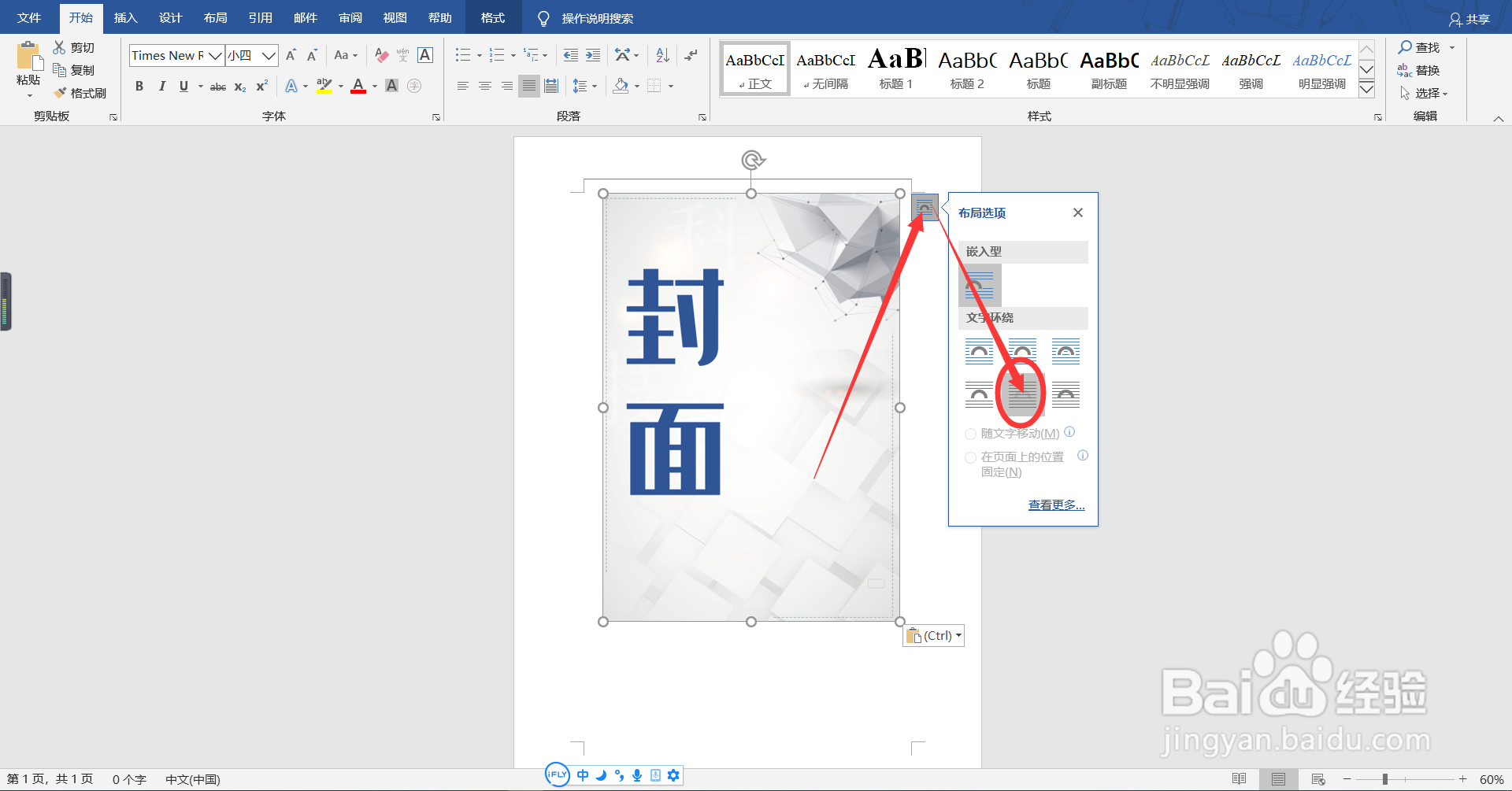Click the Sort (排序) icon in Paragraph group
The image size is (1512, 791).
pyautogui.click(x=661, y=54)
